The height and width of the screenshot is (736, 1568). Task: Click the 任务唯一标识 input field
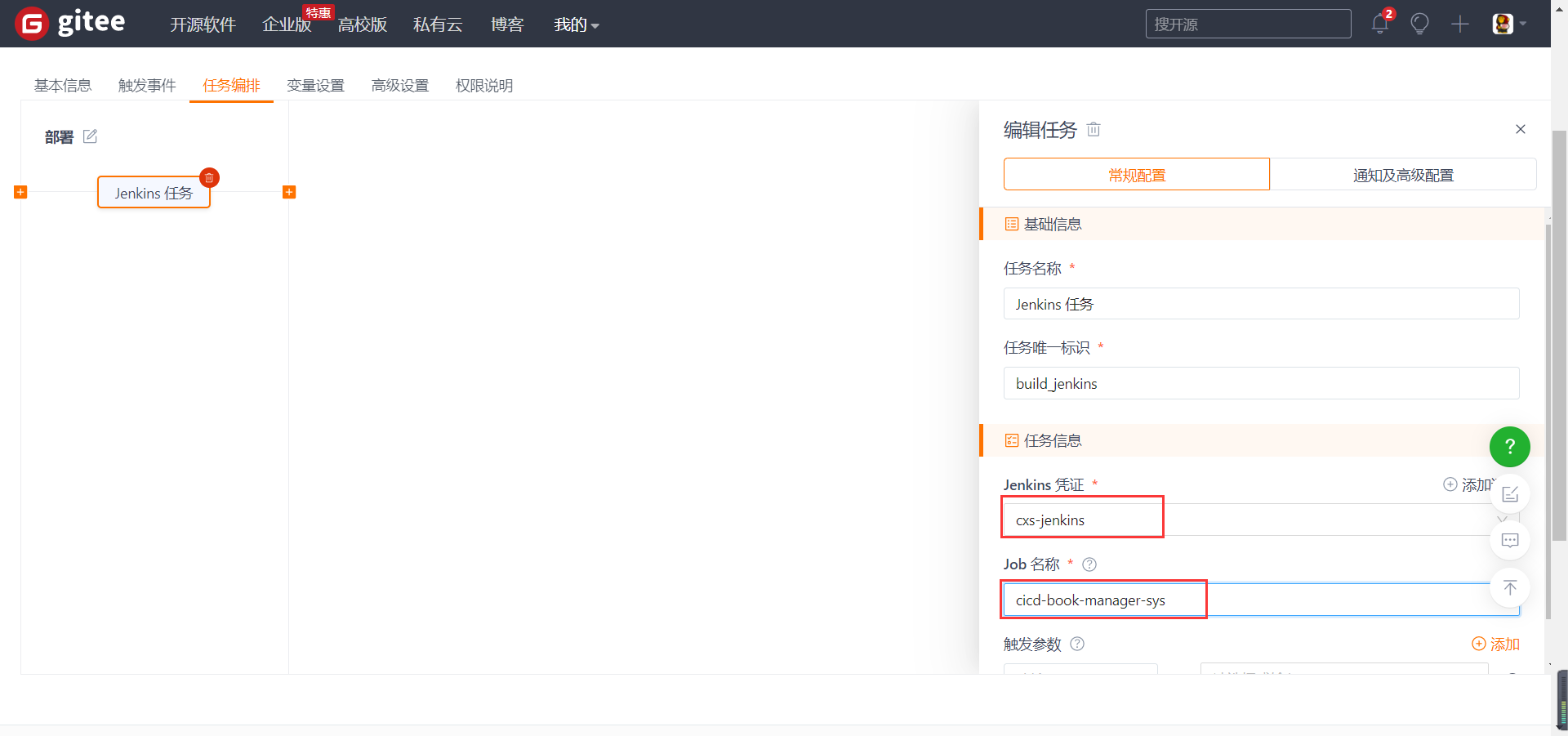point(1261,383)
